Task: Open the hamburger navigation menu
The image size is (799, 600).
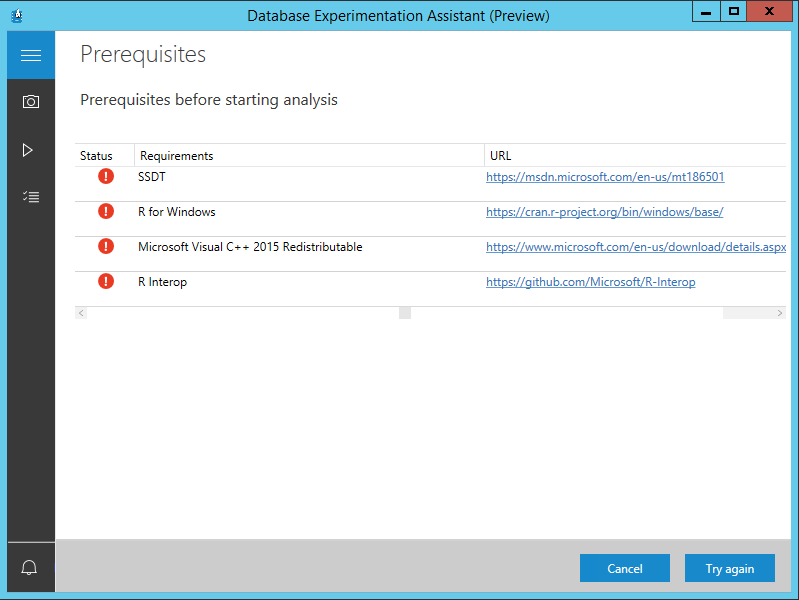Action: pyautogui.click(x=30, y=55)
